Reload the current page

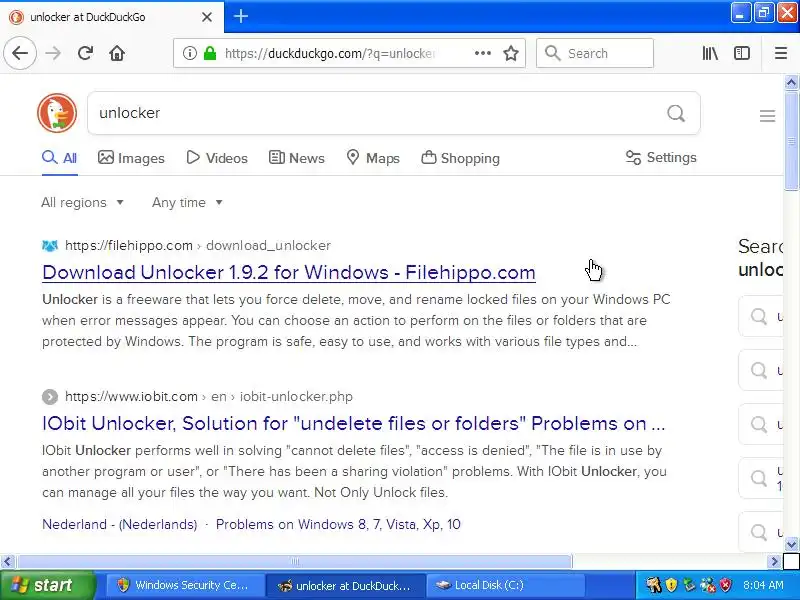click(x=85, y=53)
